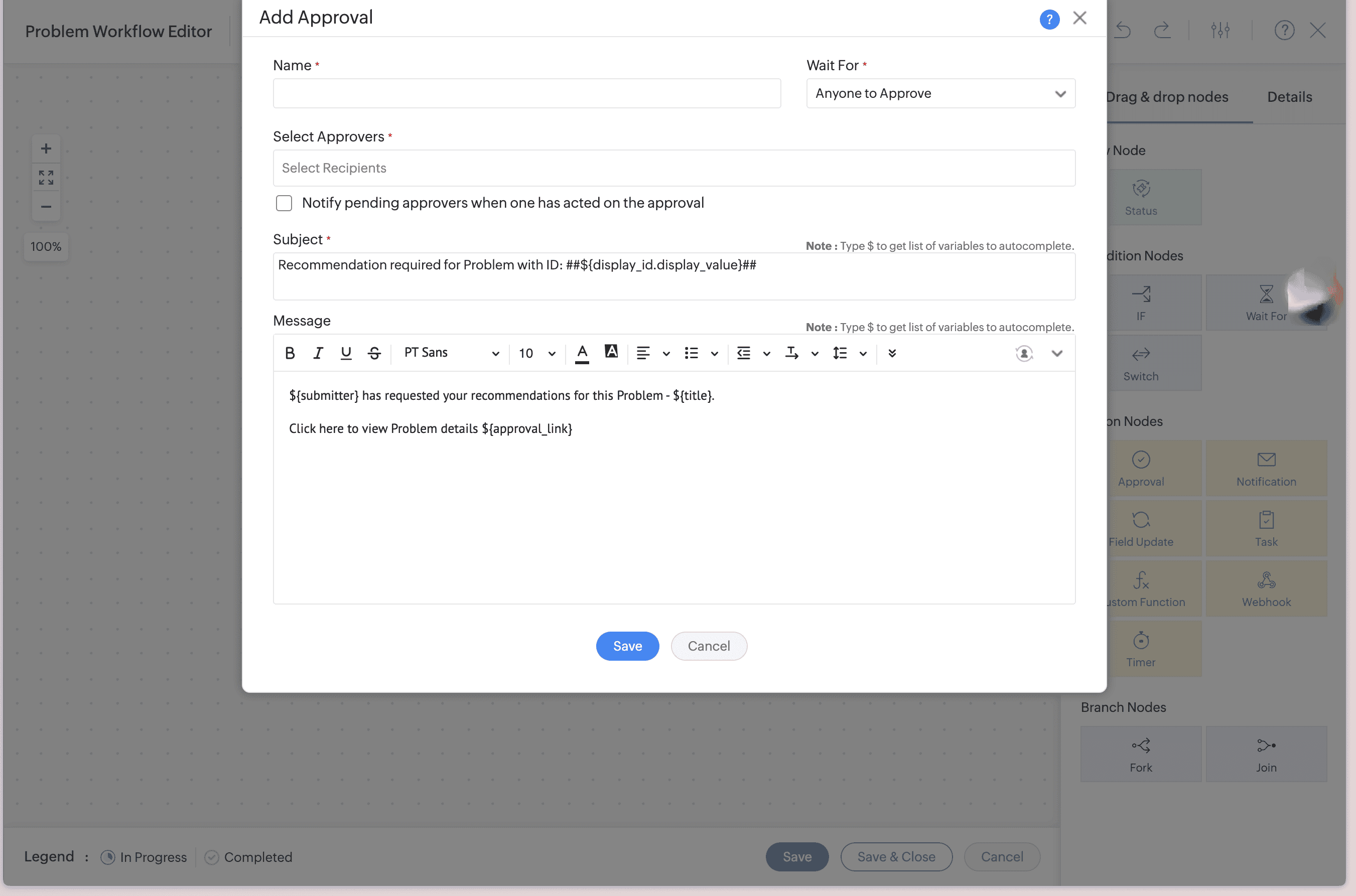Cancel the Add Approval dialog
Image resolution: width=1356 pixels, height=896 pixels.
pos(708,646)
